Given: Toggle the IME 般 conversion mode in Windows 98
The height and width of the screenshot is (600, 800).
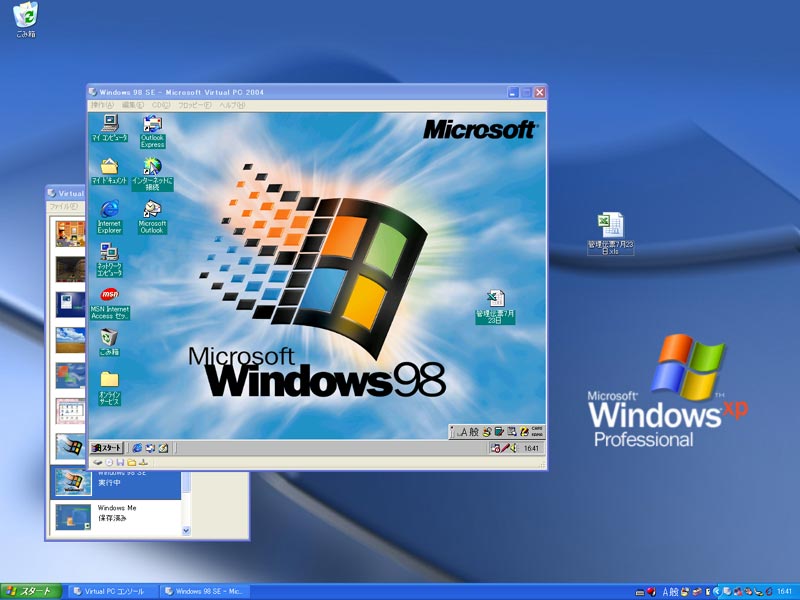Looking at the screenshot, I should coord(474,432).
